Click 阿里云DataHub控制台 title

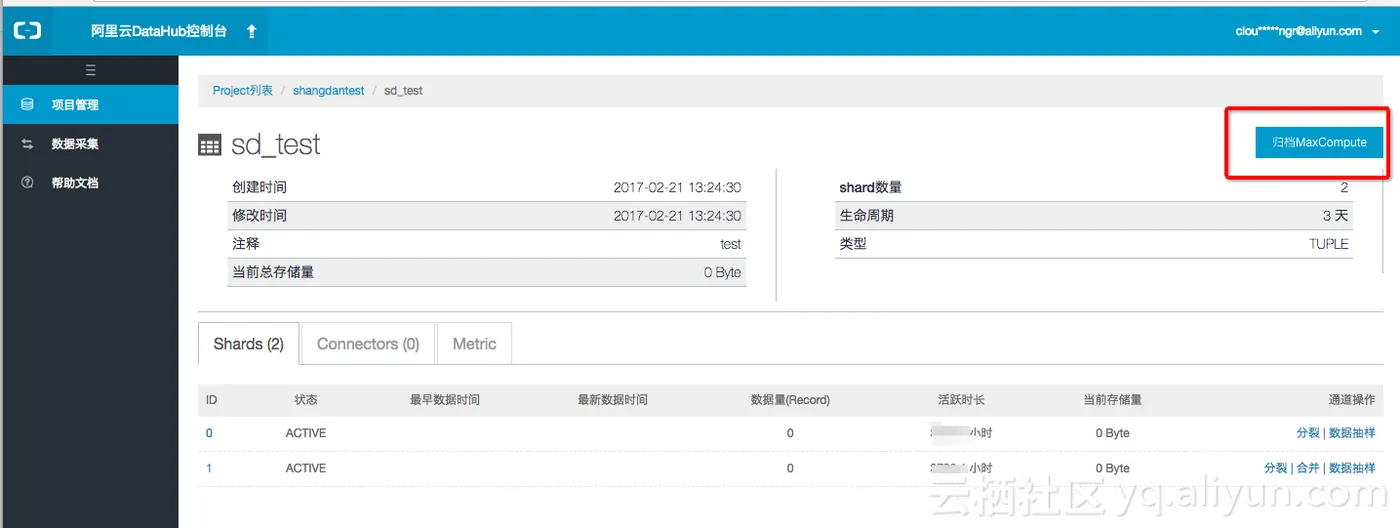tap(159, 31)
